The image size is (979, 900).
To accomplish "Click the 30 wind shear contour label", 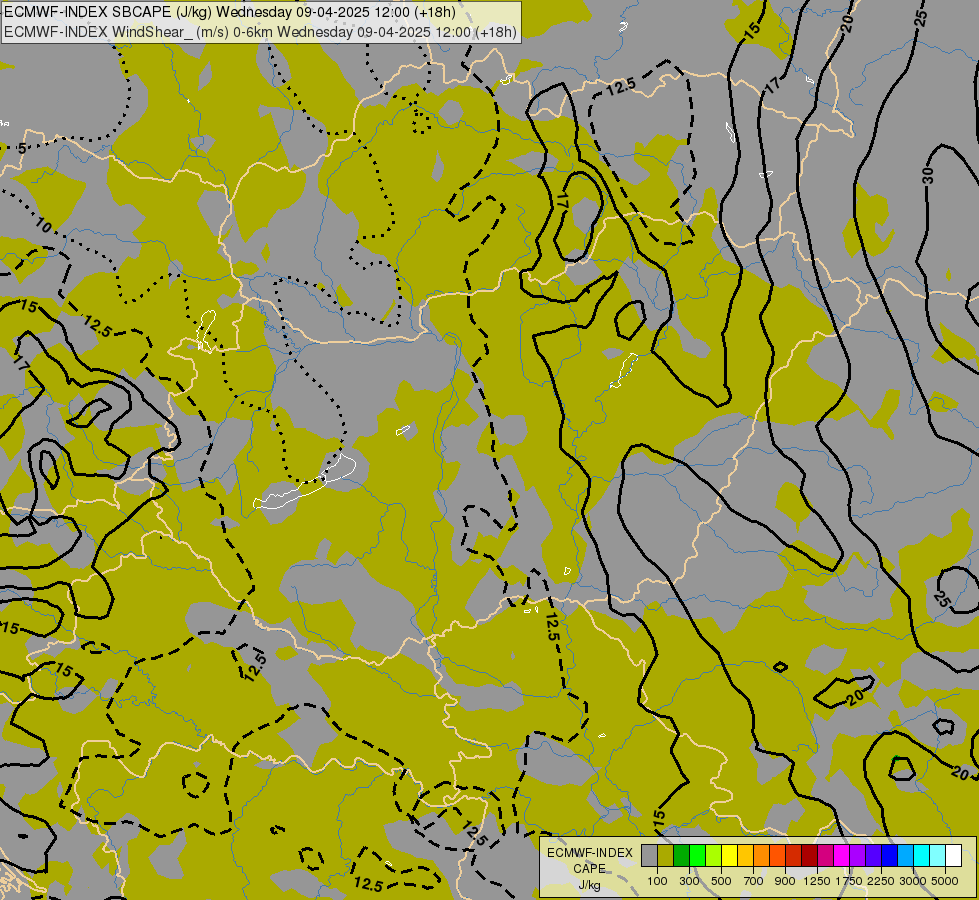I will tap(928, 176).
